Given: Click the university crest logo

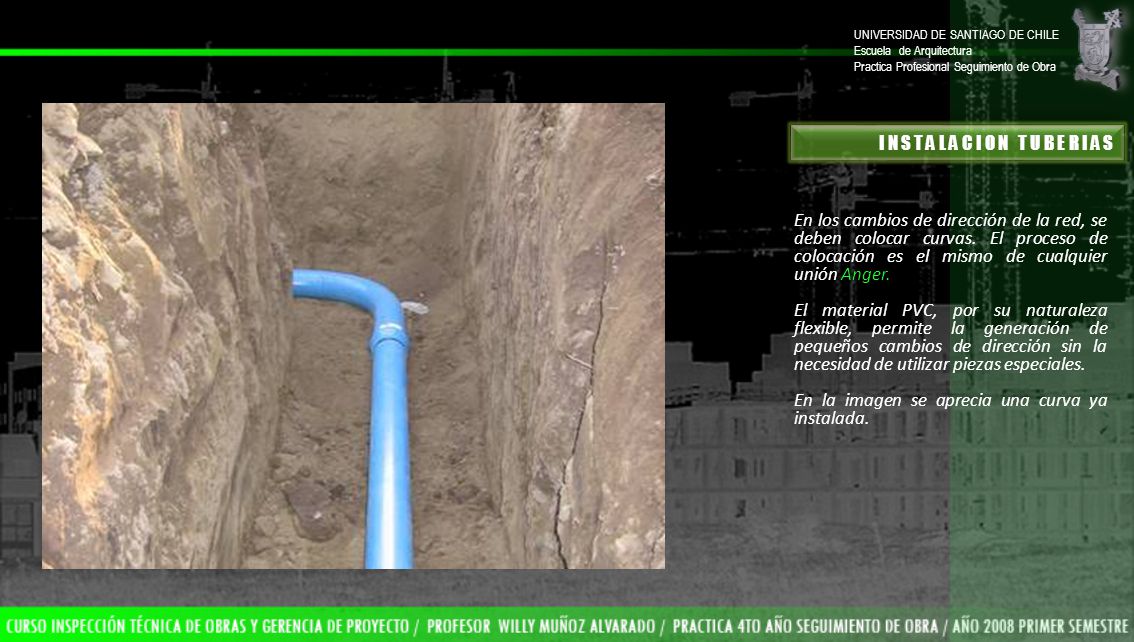Looking at the screenshot, I should tap(1099, 48).
